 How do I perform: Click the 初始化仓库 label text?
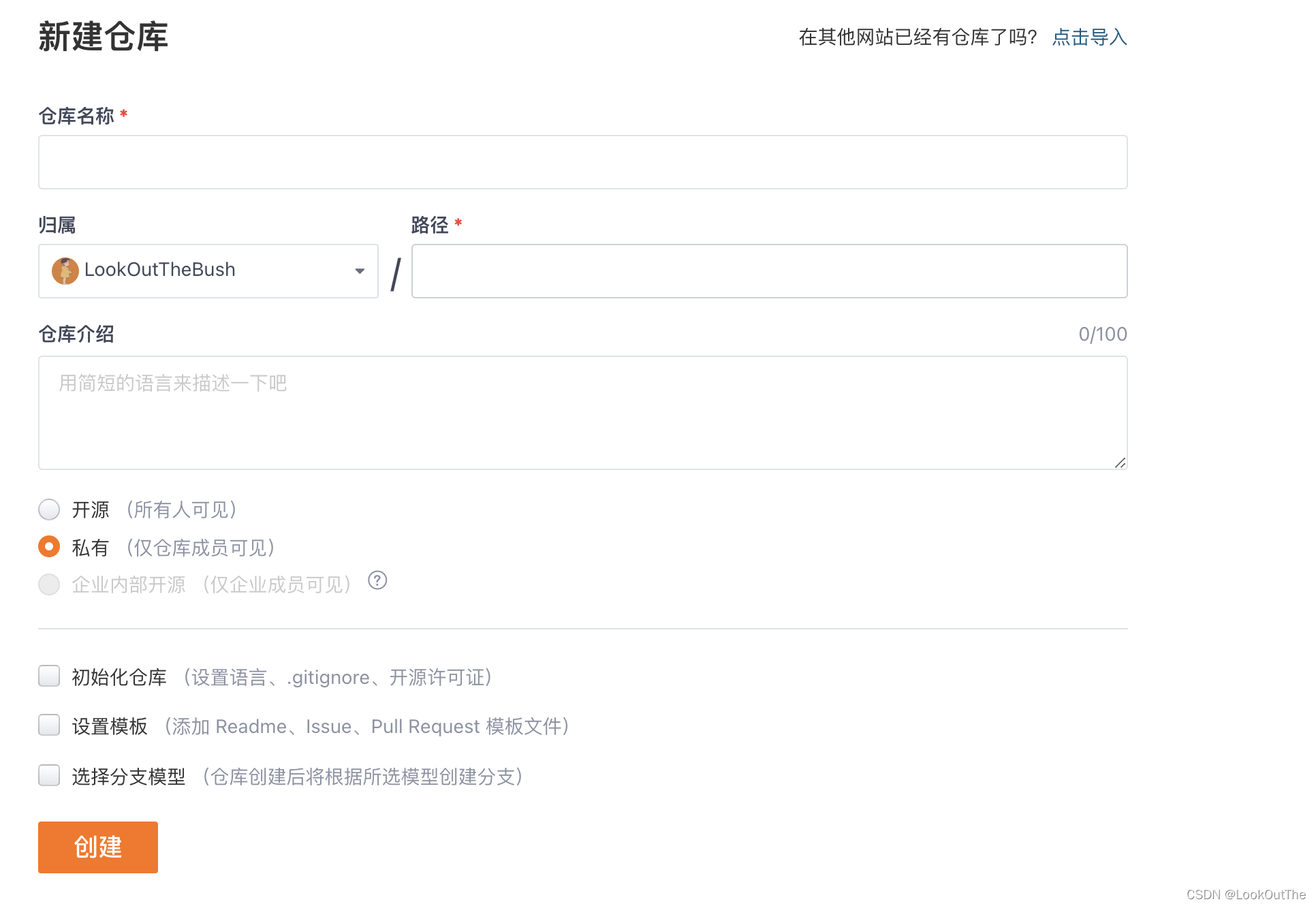[x=119, y=677]
